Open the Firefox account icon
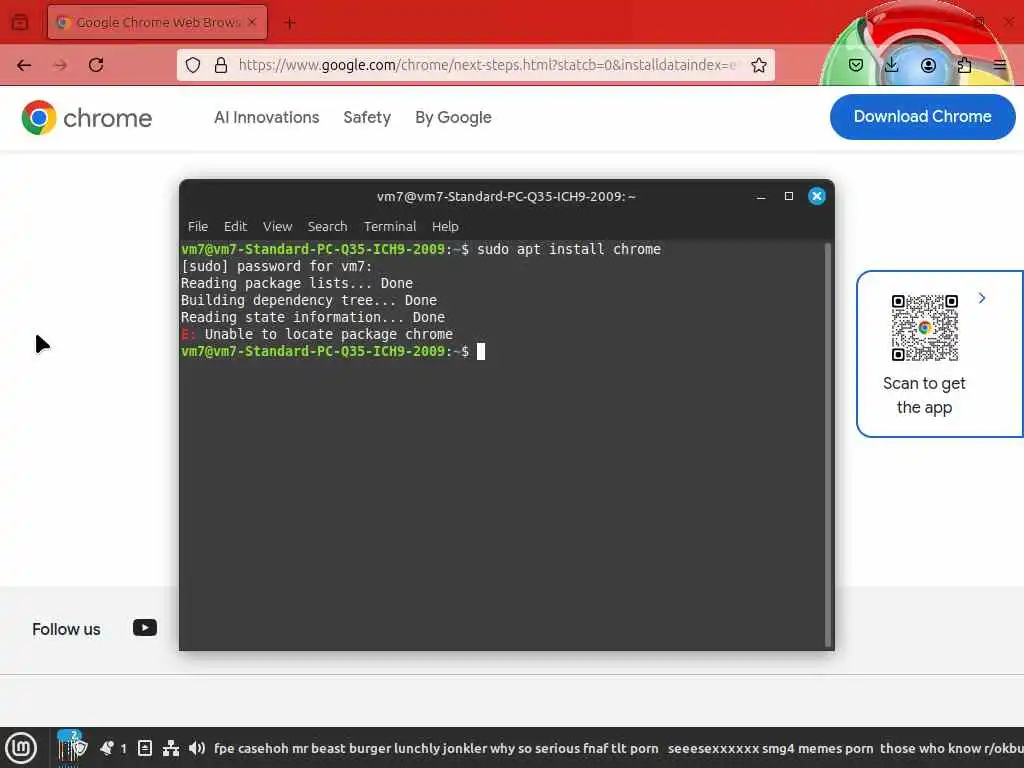Image resolution: width=1024 pixels, height=768 pixels. pyautogui.click(x=928, y=65)
